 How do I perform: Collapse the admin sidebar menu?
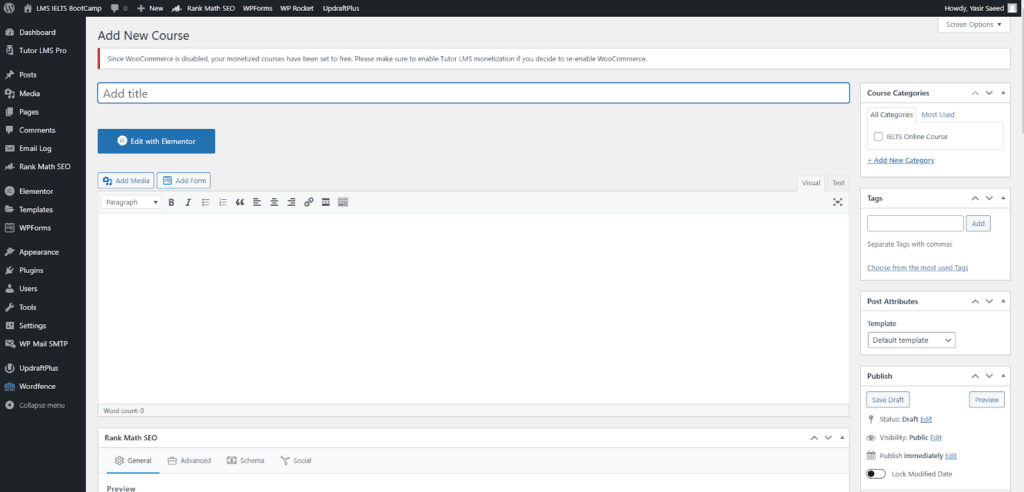coord(42,405)
